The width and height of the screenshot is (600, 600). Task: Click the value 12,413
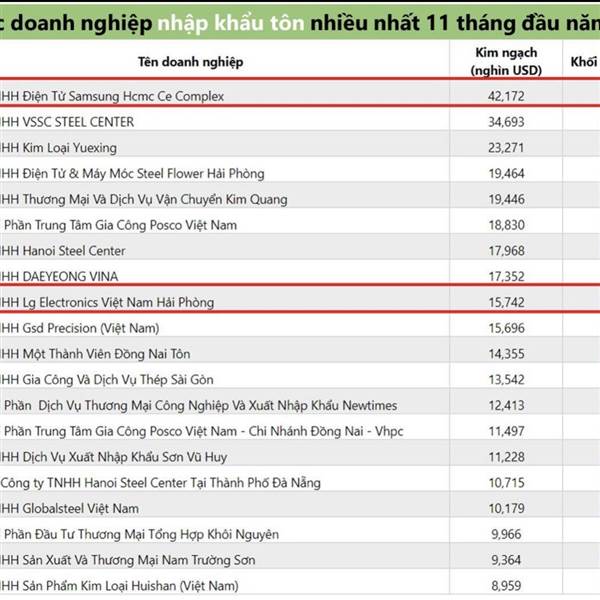tap(506, 406)
